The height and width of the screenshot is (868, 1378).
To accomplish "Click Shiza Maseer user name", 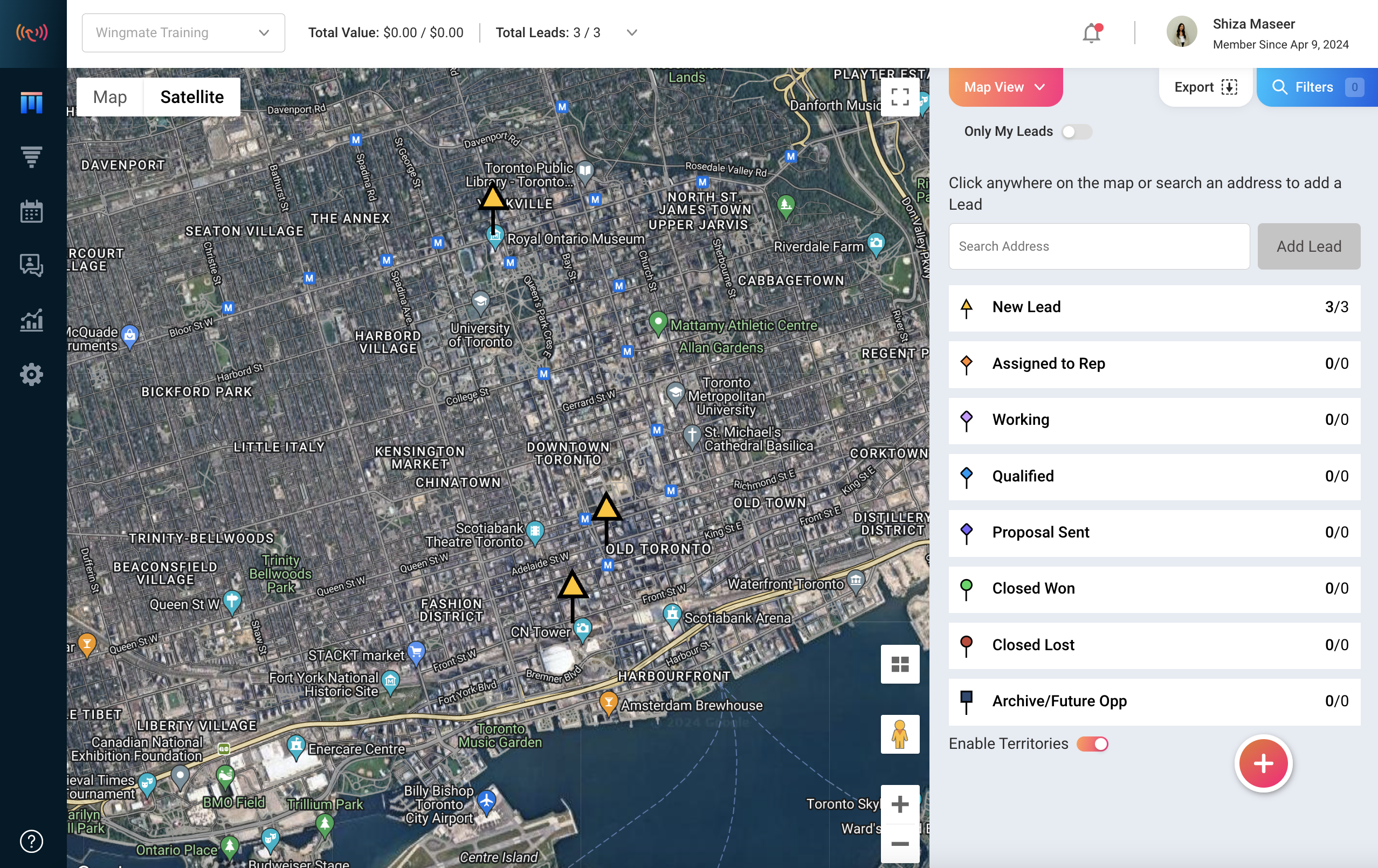I will click(x=1253, y=24).
